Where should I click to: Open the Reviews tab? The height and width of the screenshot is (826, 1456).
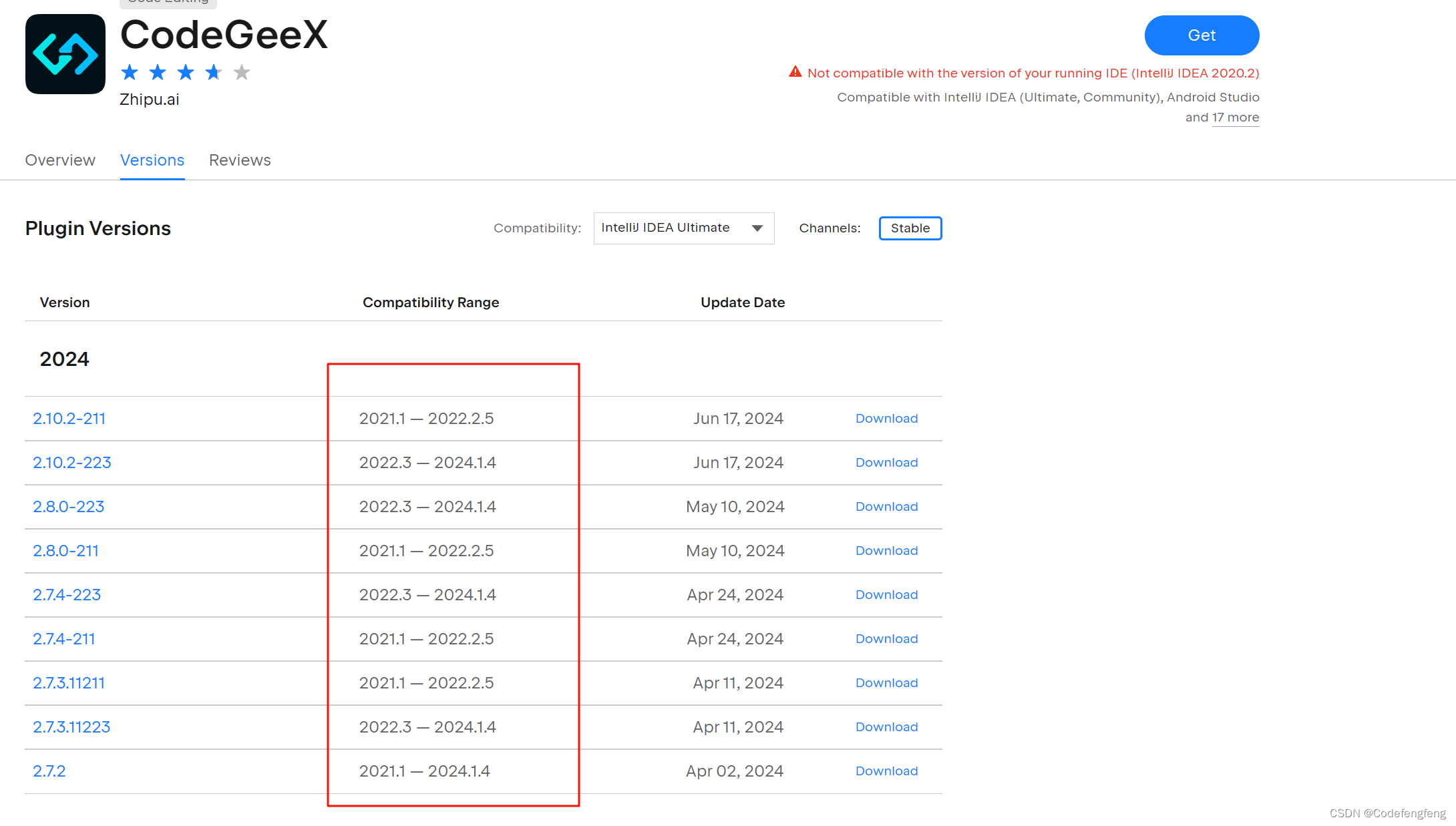pyautogui.click(x=240, y=160)
